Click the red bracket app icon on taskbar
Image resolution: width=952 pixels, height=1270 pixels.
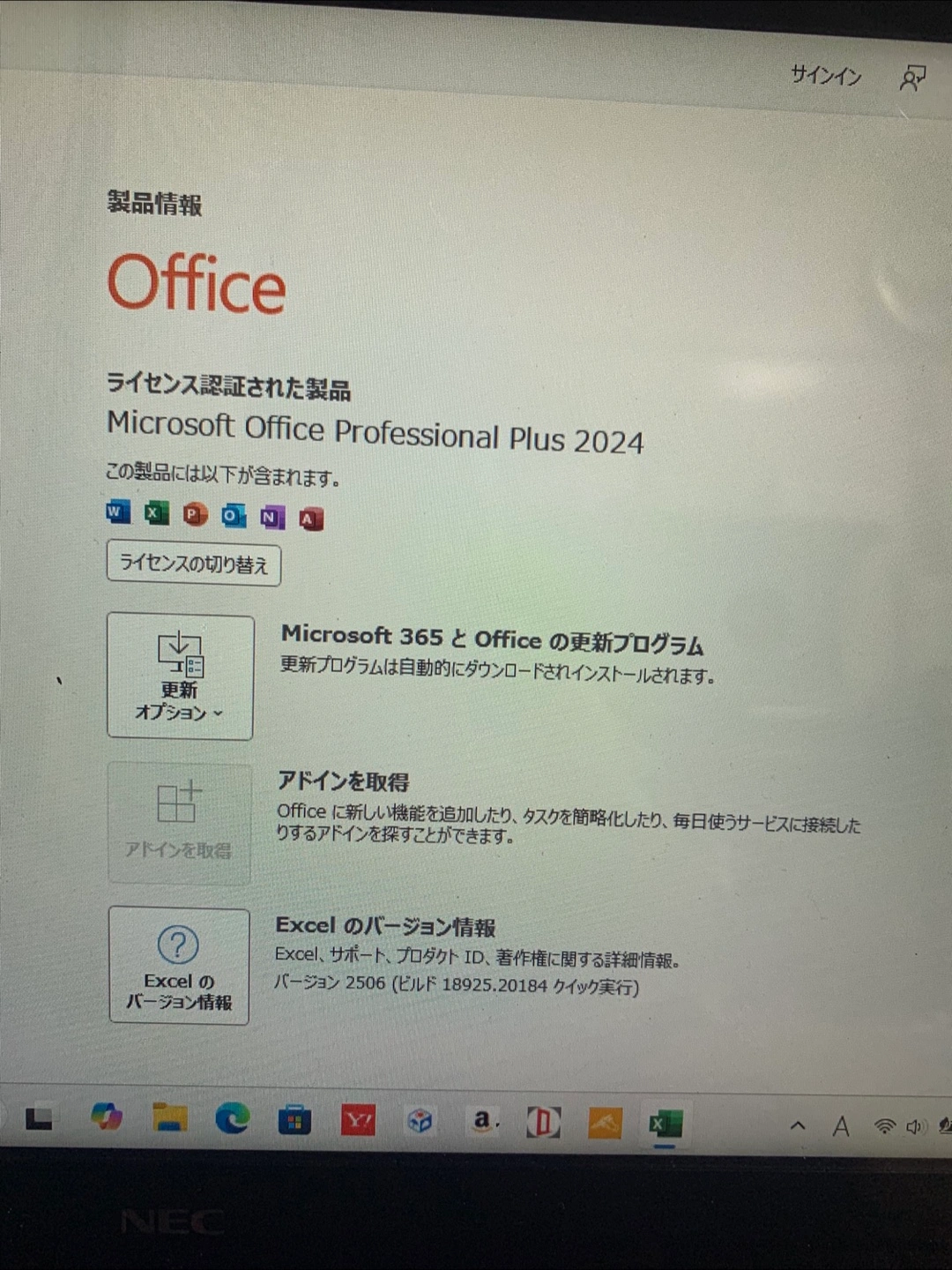543,1122
